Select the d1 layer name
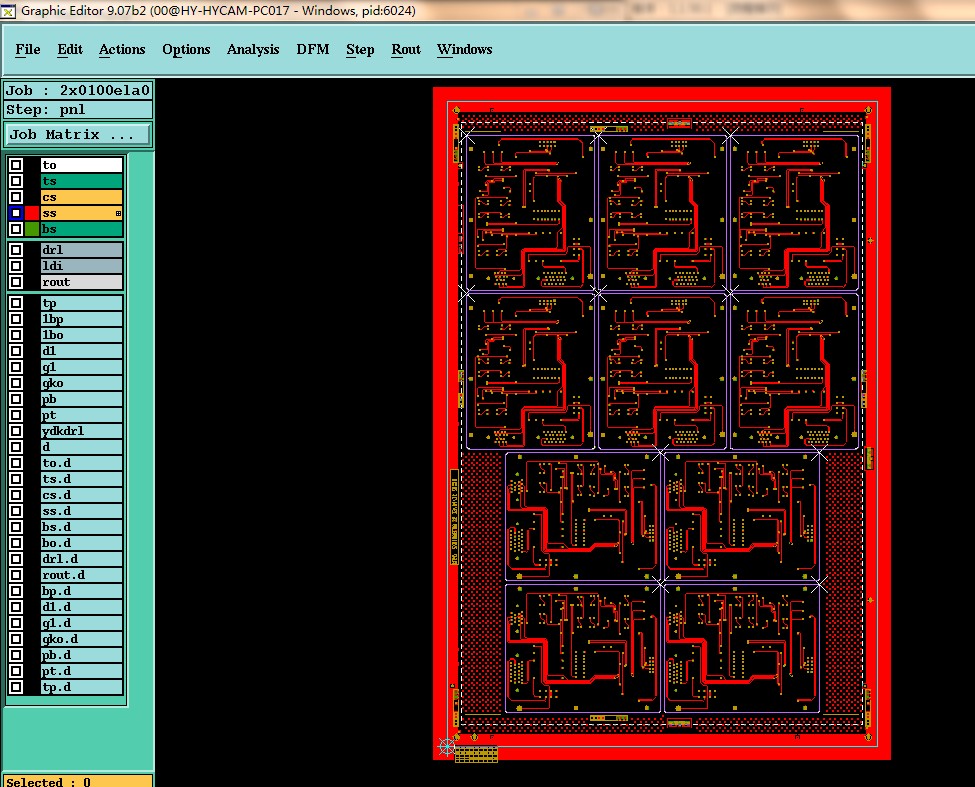This screenshot has height=787, width=975. 81,351
